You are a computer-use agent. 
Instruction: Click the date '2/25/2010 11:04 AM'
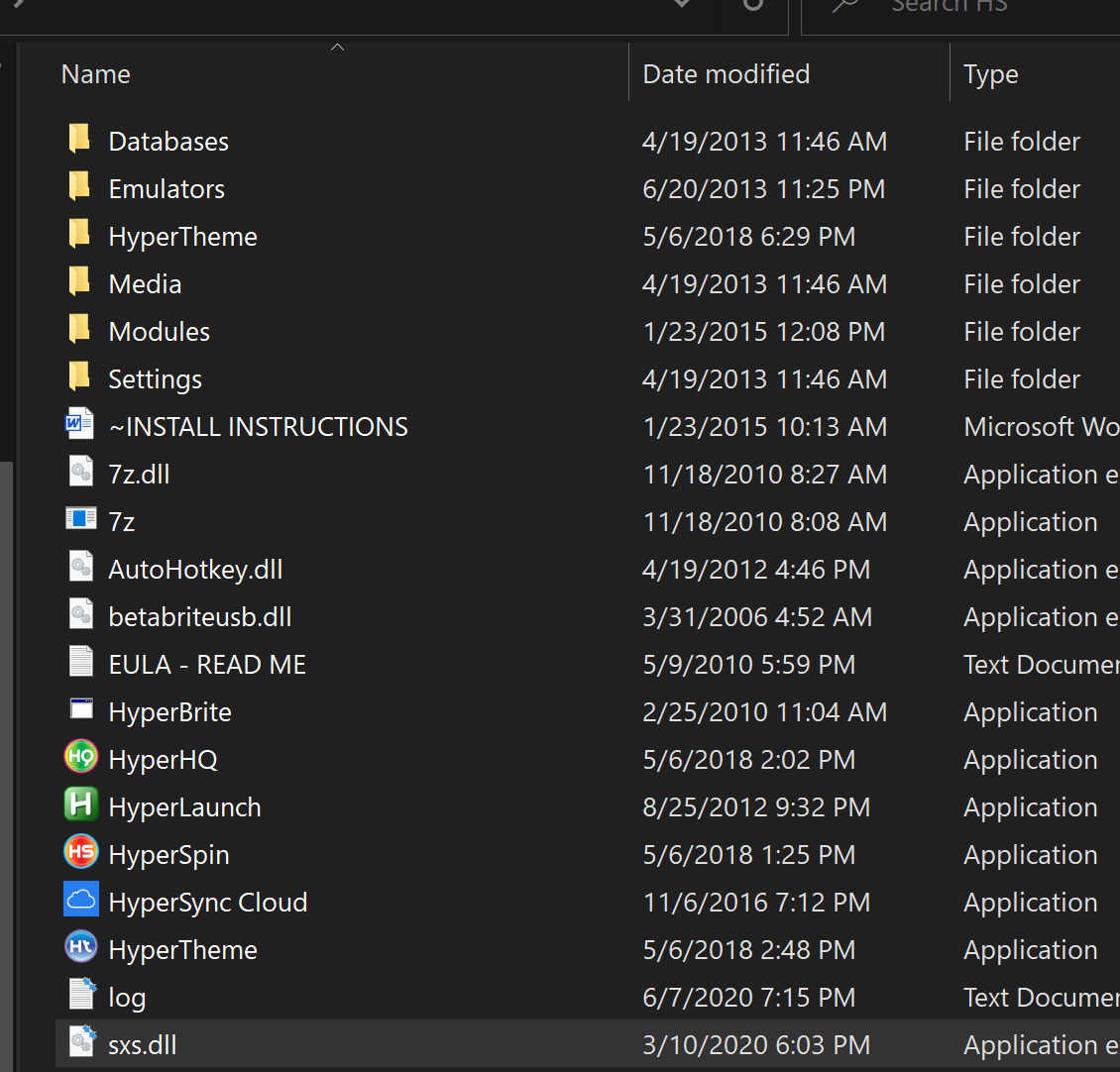[x=764, y=712]
